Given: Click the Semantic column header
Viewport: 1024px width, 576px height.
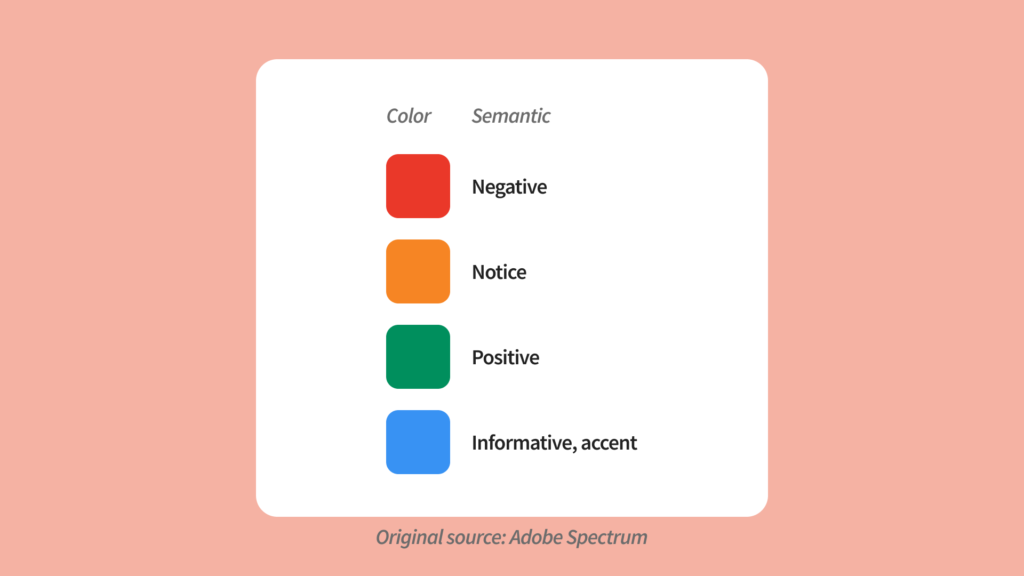Looking at the screenshot, I should [511, 116].
